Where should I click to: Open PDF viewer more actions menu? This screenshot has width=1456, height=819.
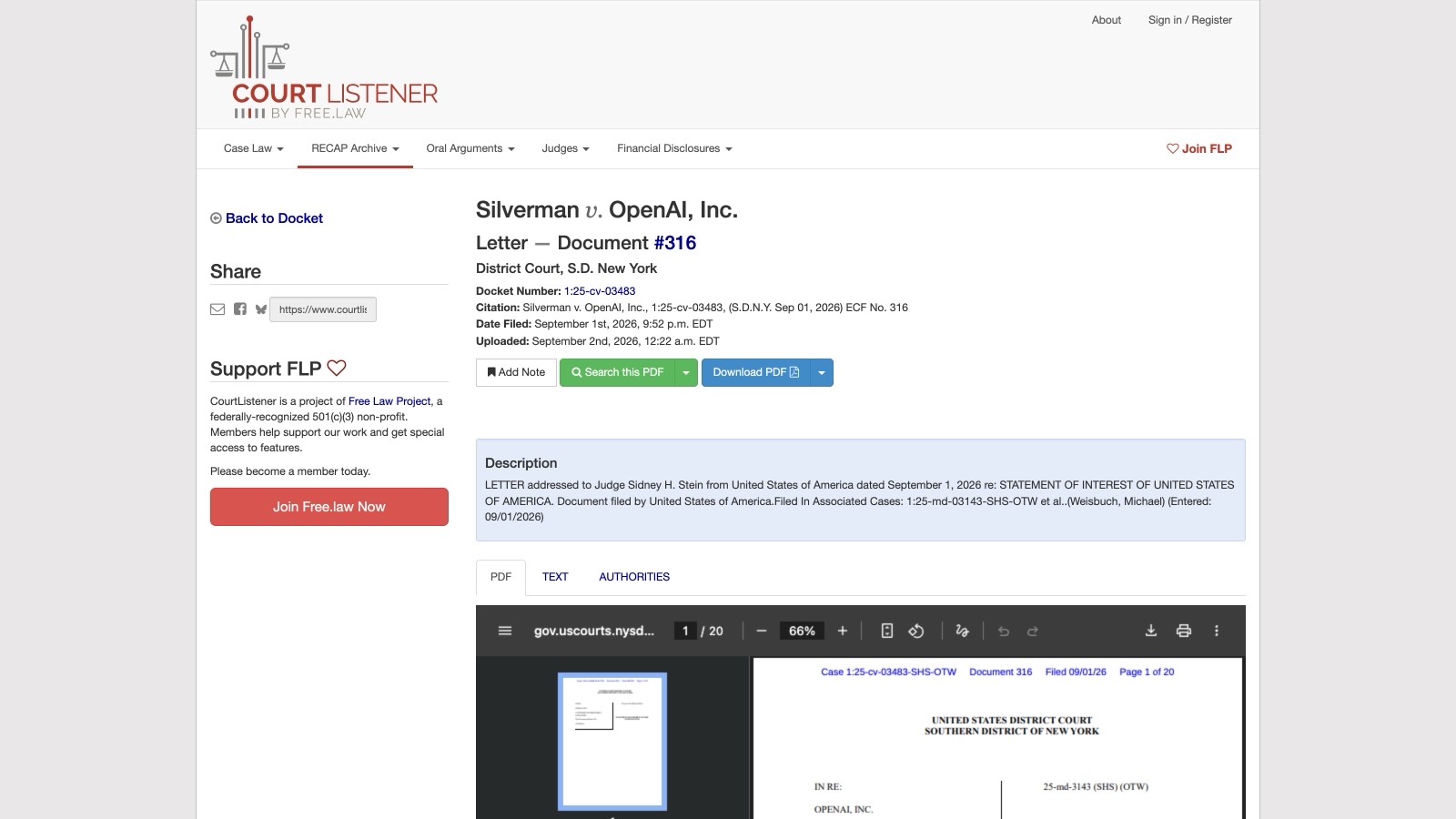pyautogui.click(x=1217, y=631)
